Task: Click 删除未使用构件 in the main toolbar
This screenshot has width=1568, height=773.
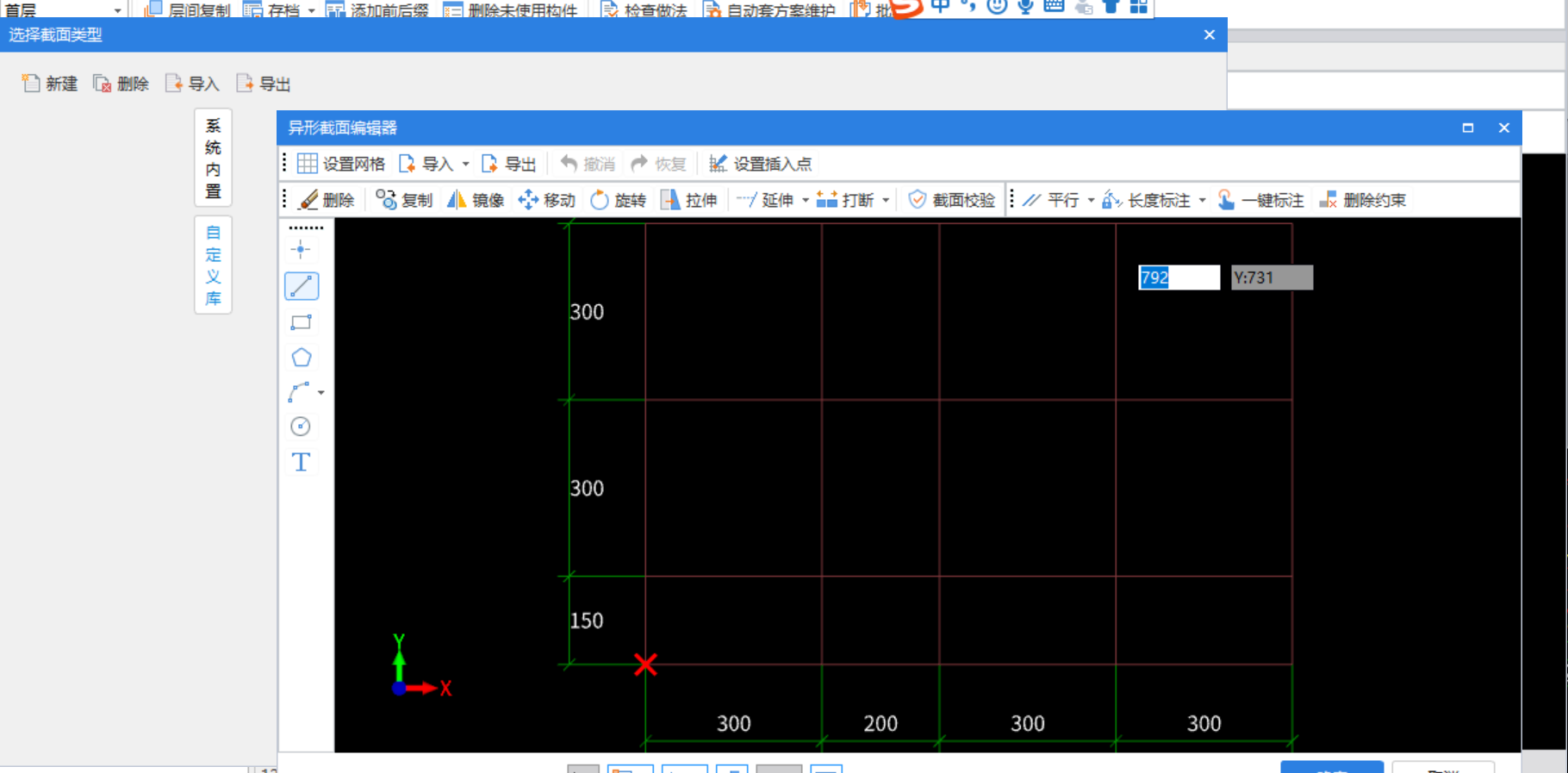Action: [x=510, y=9]
